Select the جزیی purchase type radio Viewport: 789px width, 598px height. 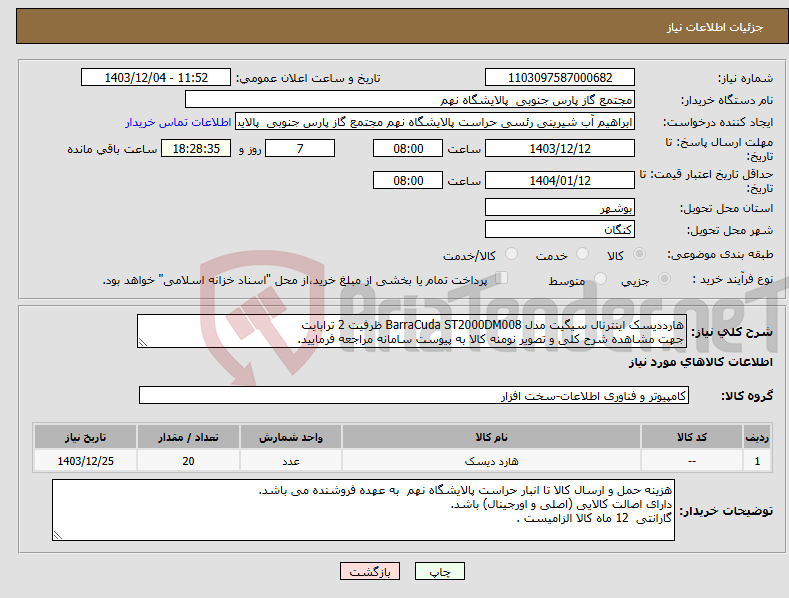(x=664, y=278)
